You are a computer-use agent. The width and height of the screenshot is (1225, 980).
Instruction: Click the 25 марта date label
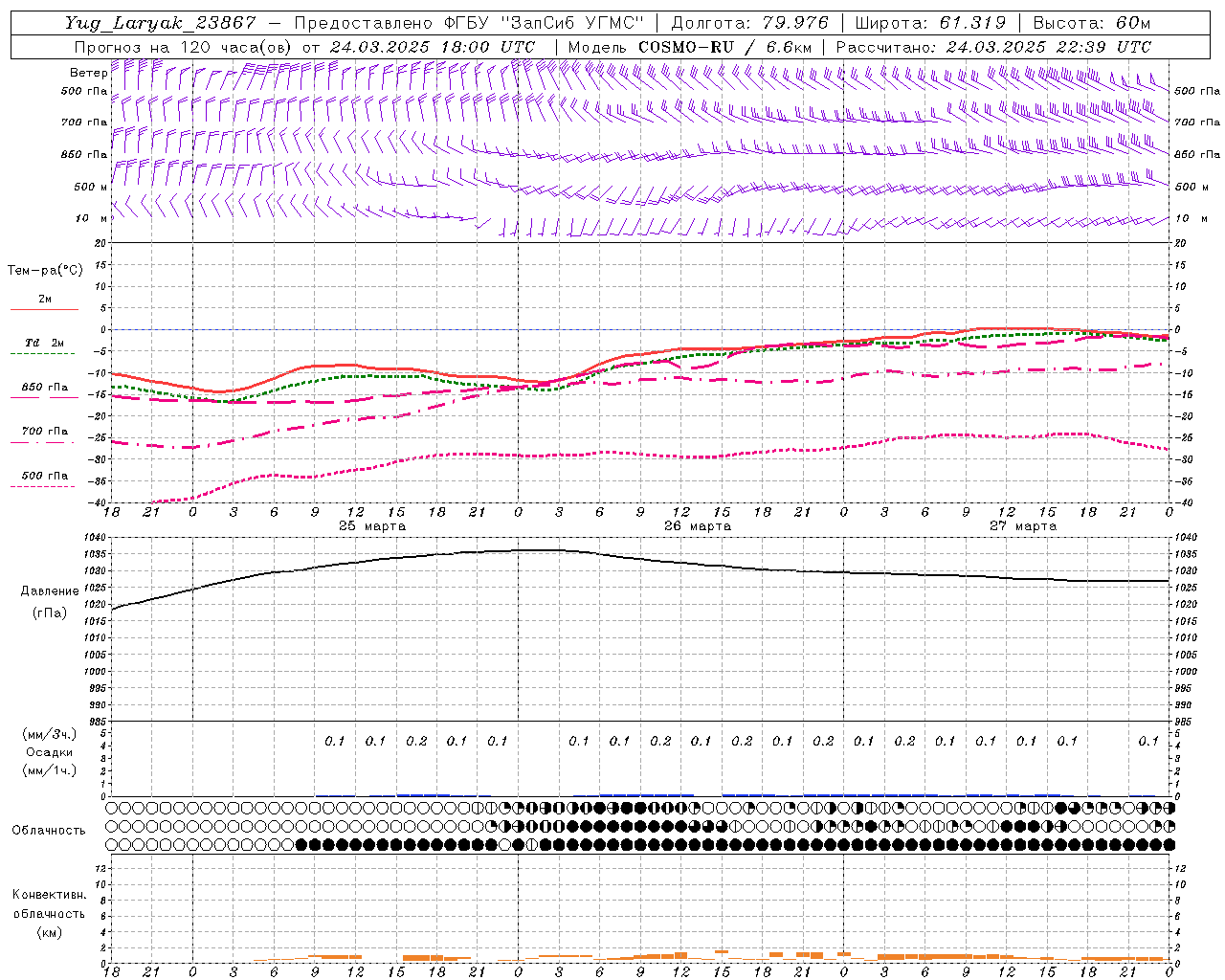(x=372, y=526)
